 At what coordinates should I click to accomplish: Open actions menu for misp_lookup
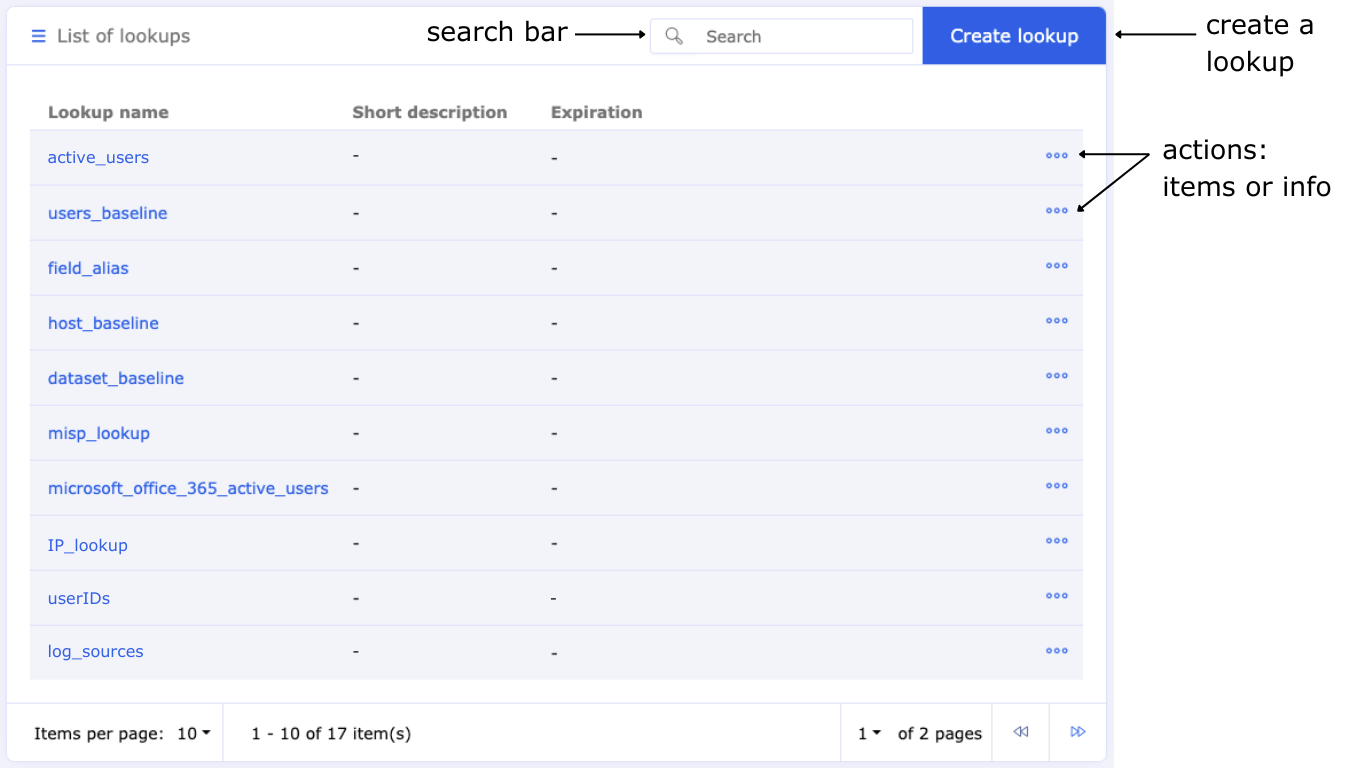point(1057,431)
